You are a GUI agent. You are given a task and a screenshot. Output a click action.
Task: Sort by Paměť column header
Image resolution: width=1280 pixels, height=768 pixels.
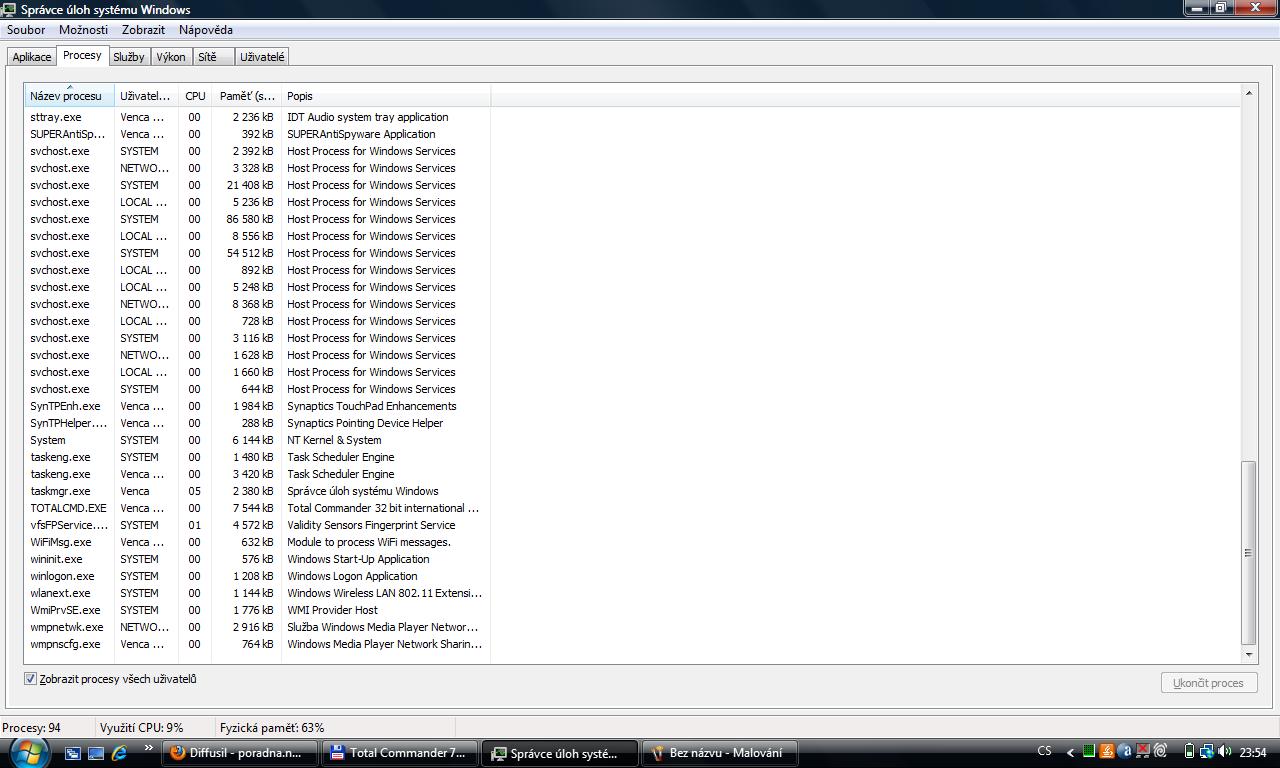[x=247, y=96]
